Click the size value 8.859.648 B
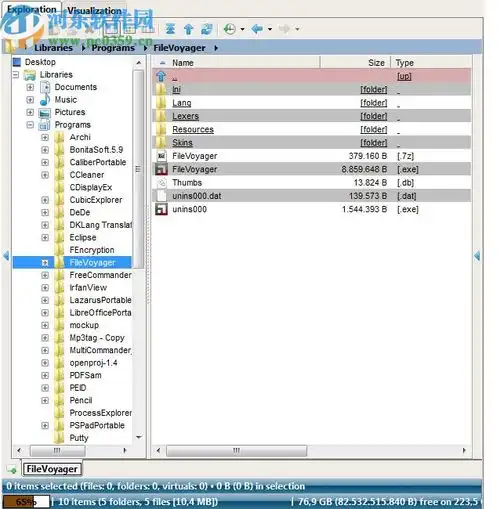 (x=364, y=169)
